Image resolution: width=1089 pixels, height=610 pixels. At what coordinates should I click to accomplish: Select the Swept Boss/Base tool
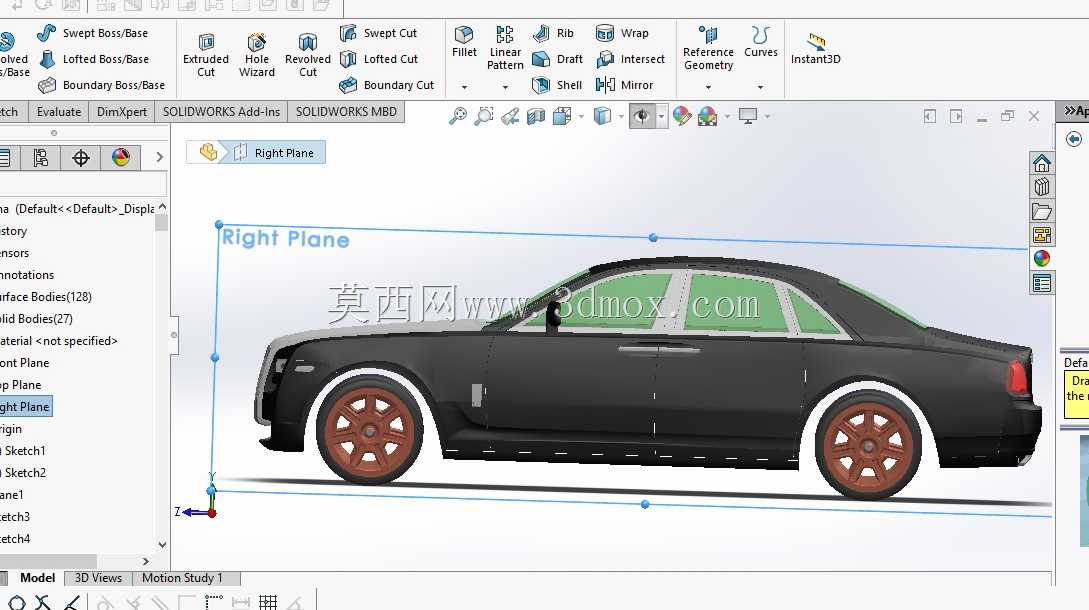click(93, 33)
